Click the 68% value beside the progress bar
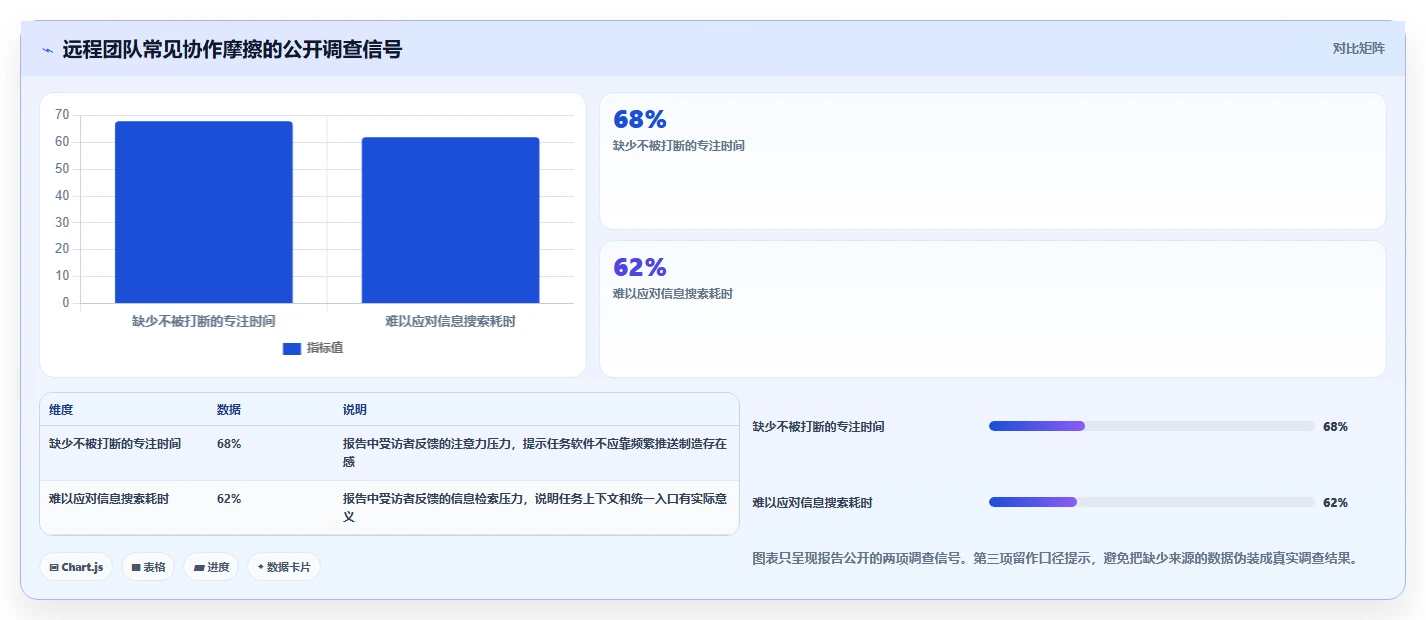Image resolution: width=1426 pixels, height=620 pixels. [1335, 426]
